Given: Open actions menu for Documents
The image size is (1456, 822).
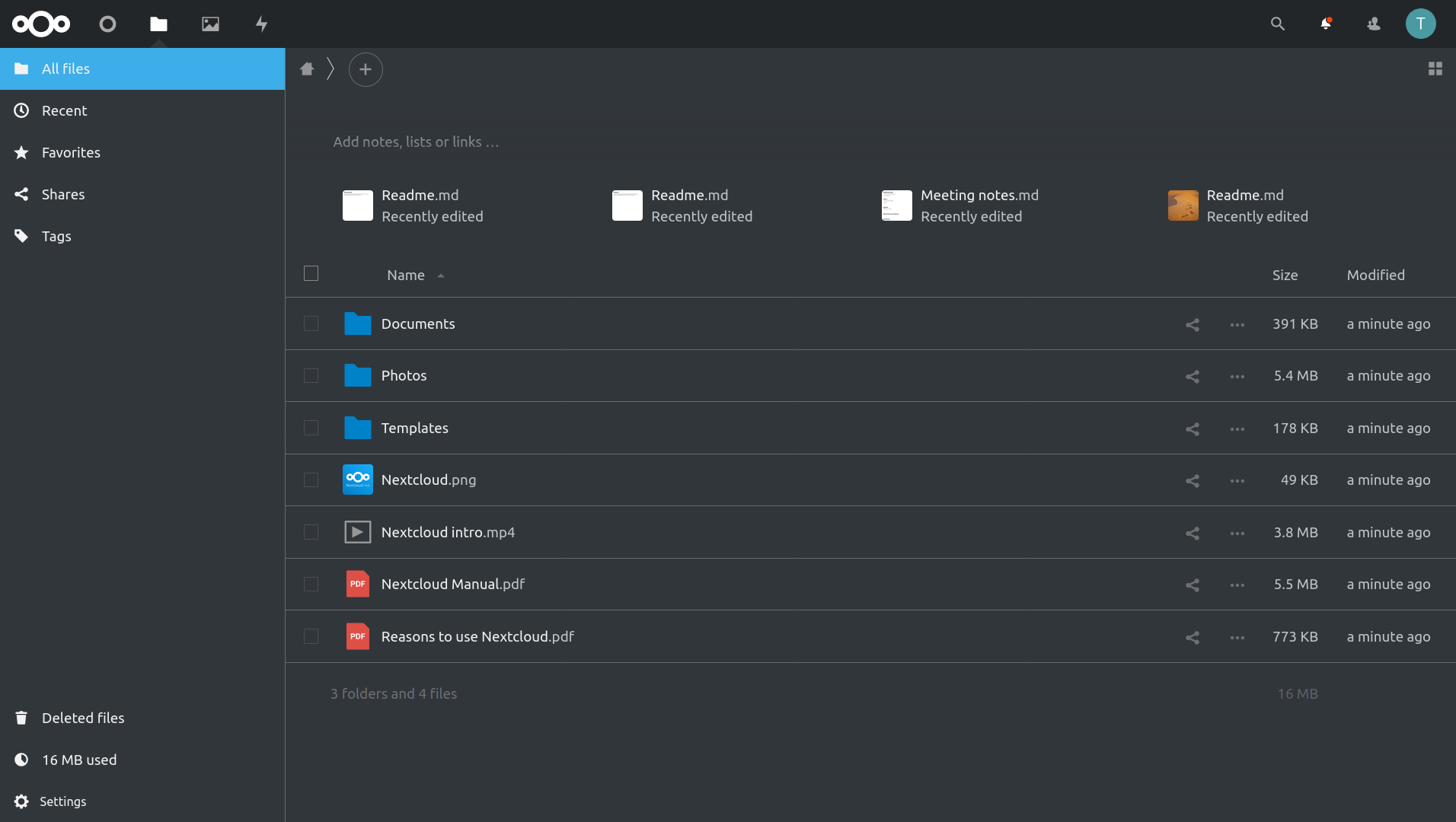Looking at the screenshot, I should (x=1237, y=324).
